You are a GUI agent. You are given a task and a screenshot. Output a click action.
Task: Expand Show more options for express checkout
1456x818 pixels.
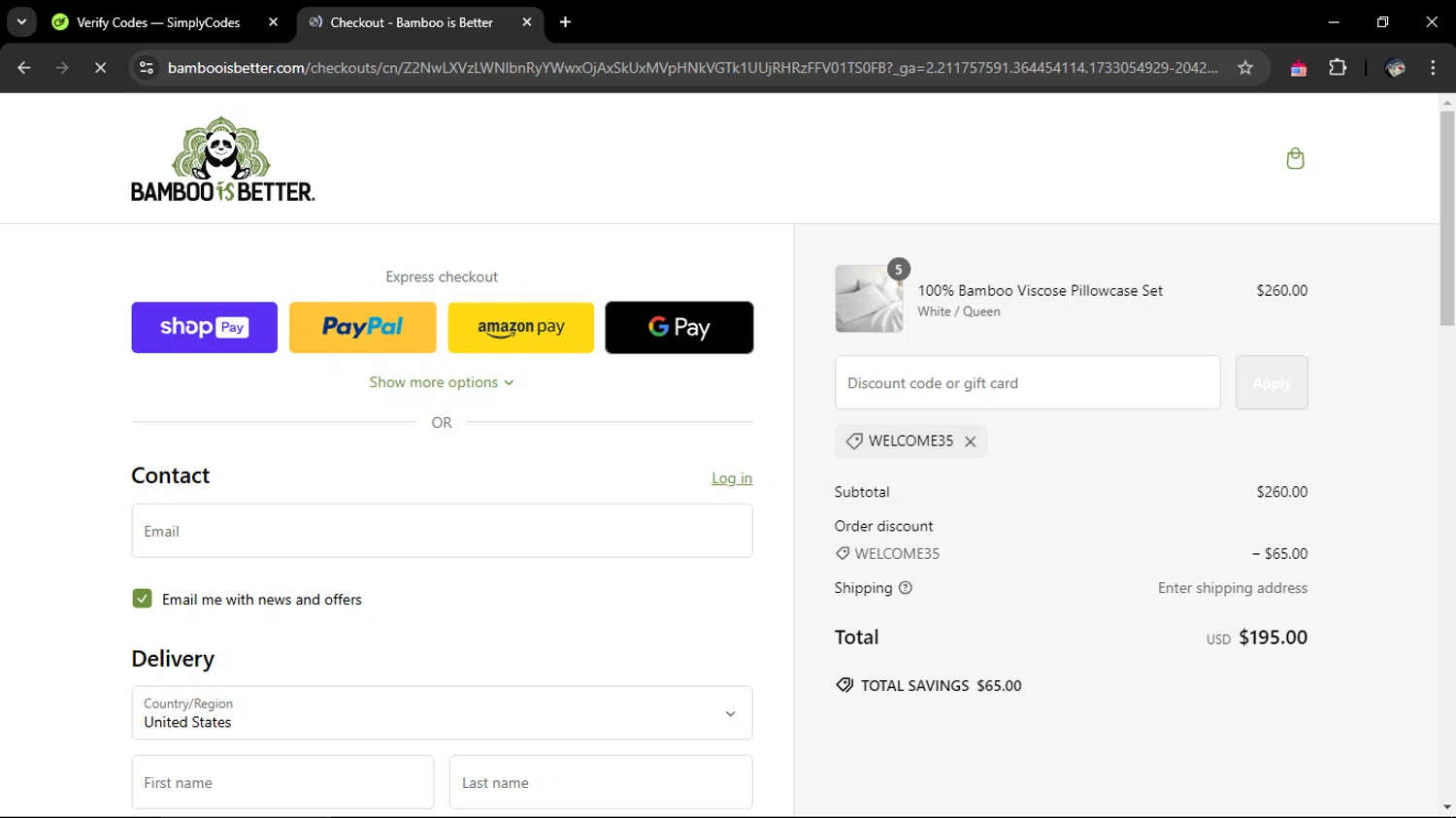click(442, 382)
